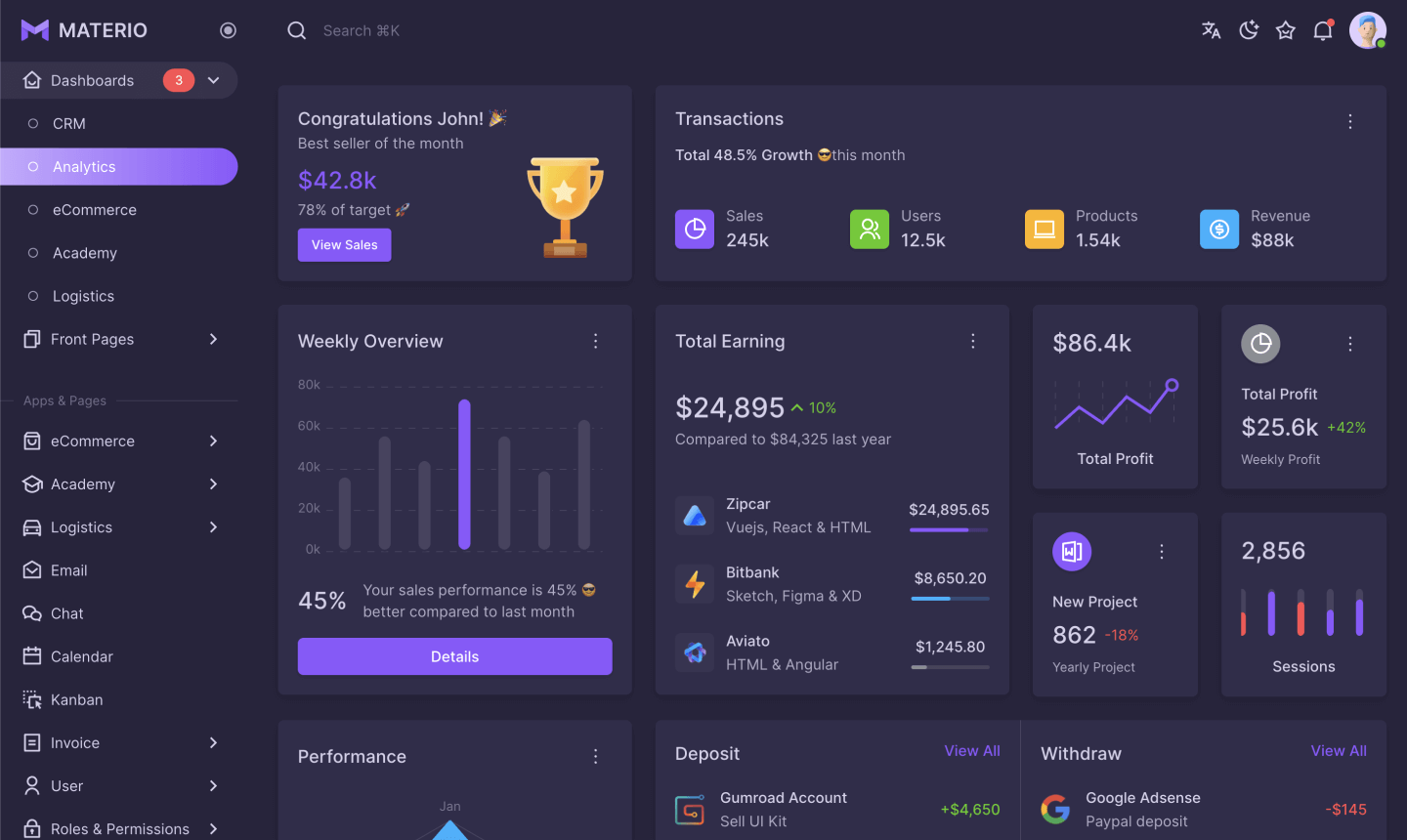Open Transactions card options menu
This screenshot has height=840, width=1407.
pos(1350,121)
